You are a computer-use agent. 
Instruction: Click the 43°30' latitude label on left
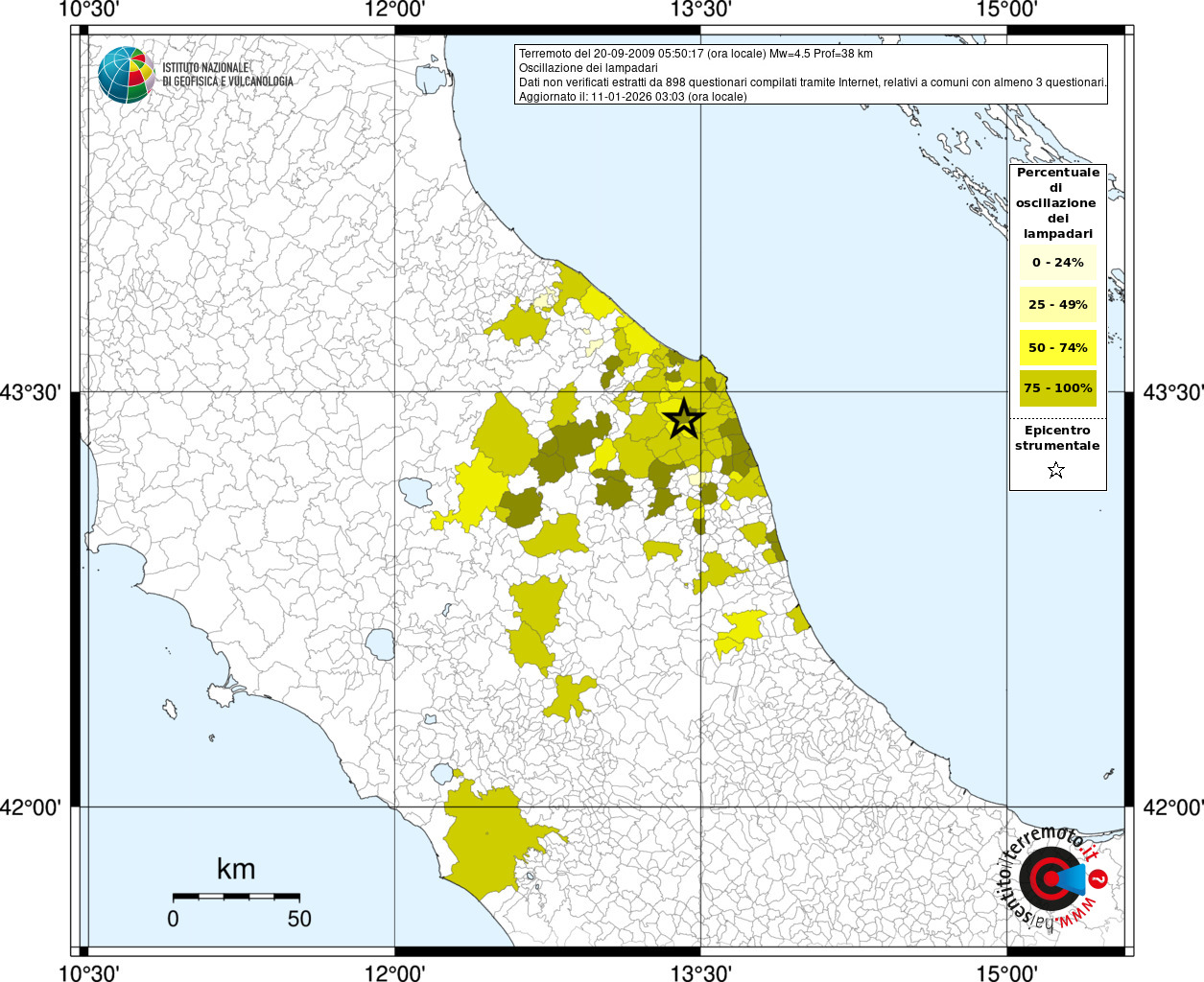tap(32, 392)
